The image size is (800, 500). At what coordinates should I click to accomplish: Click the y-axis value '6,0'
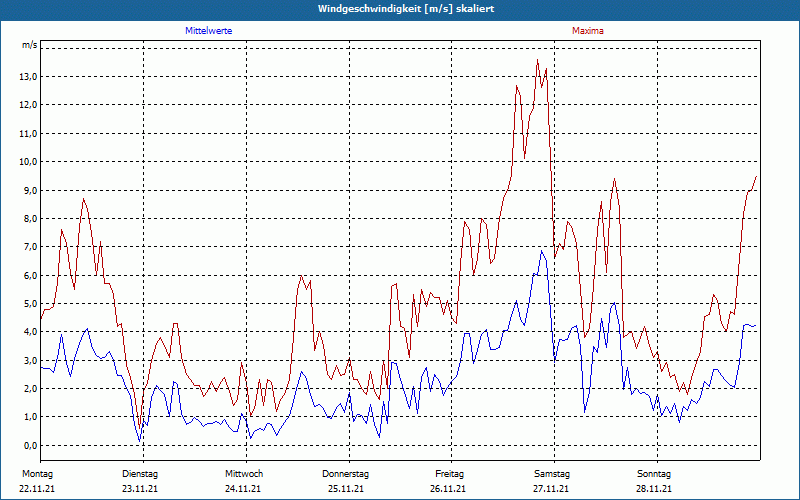[x=30, y=276]
